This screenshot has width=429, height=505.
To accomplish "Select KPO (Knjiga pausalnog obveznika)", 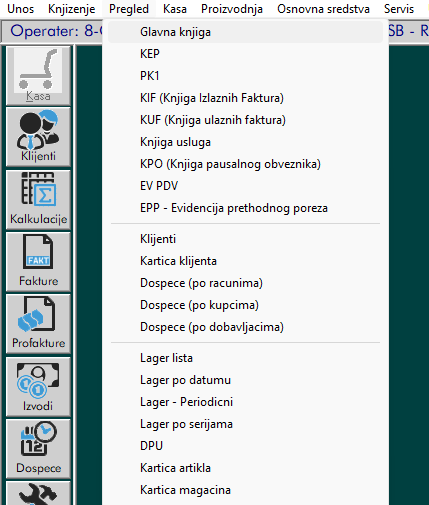I will coord(245,164).
